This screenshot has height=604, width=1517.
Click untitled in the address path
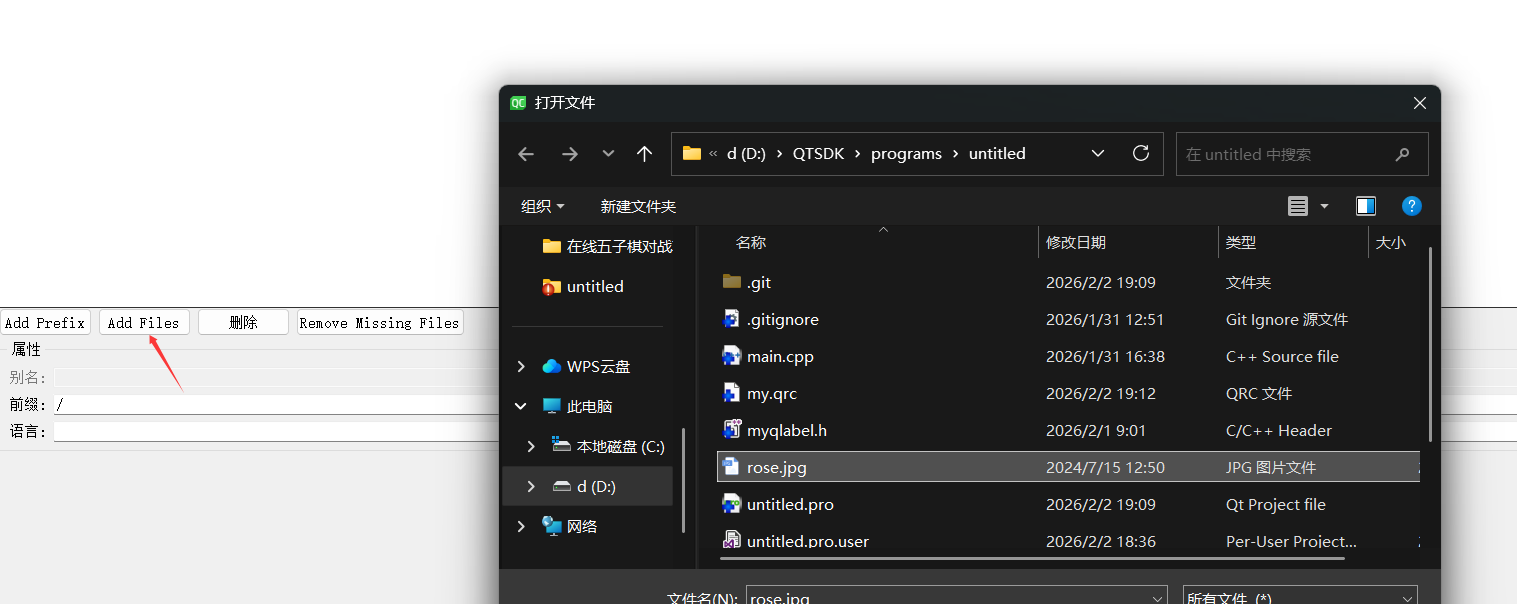coord(997,154)
